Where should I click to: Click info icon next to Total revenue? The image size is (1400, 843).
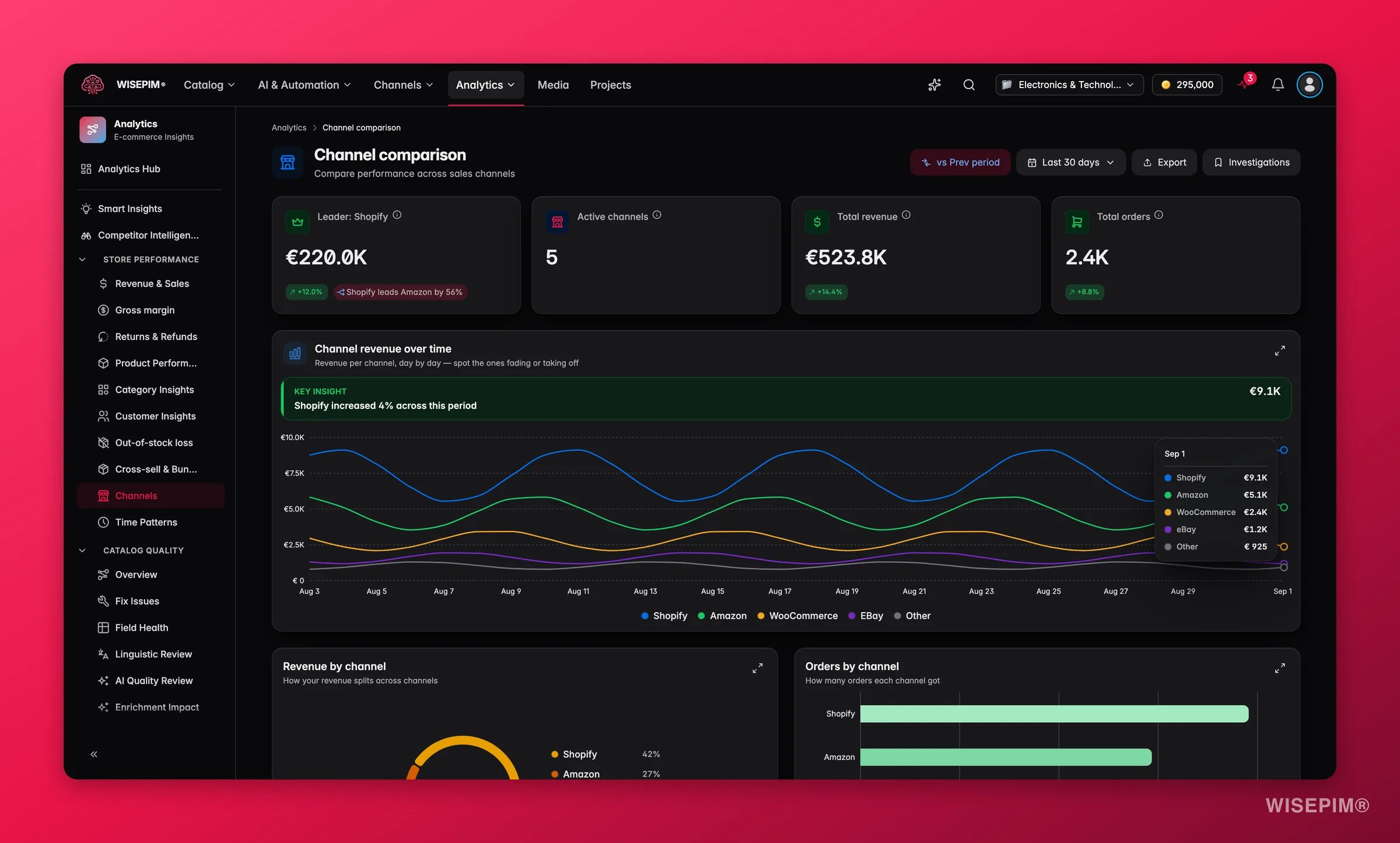pyautogui.click(x=906, y=215)
